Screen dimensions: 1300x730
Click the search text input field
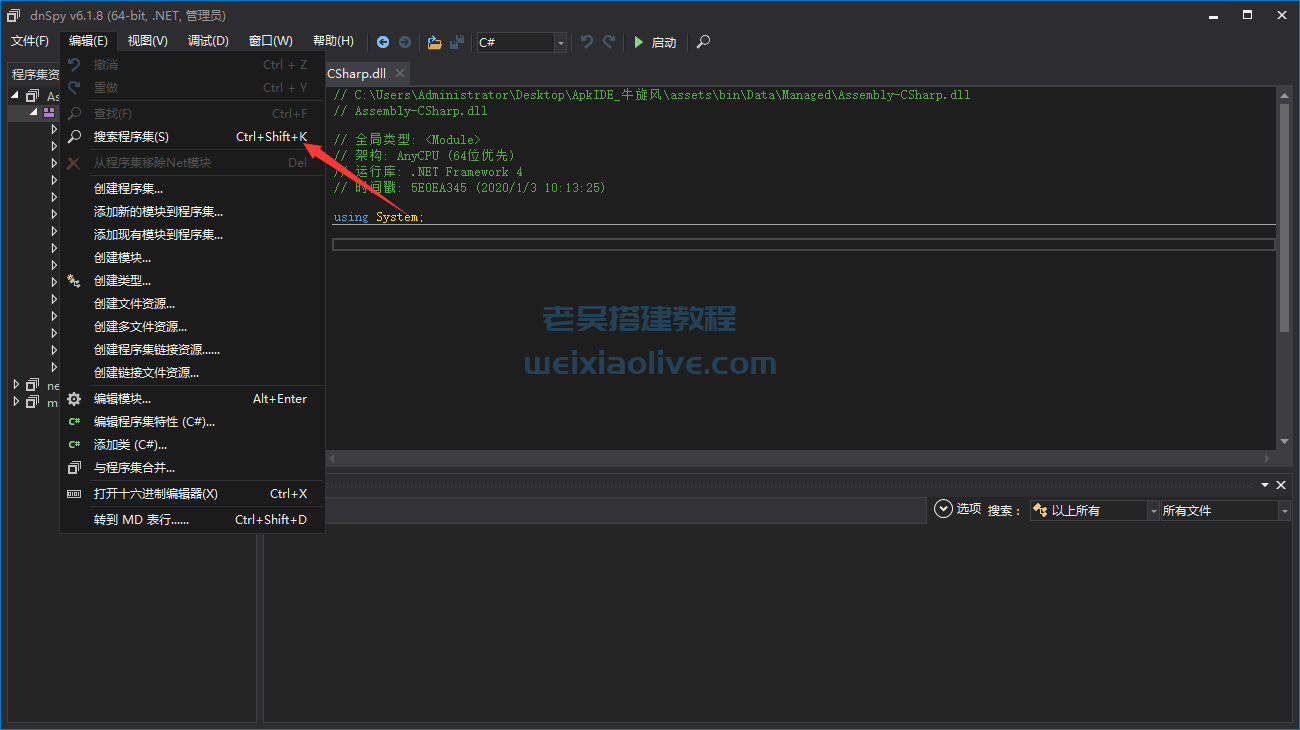click(625, 511)
